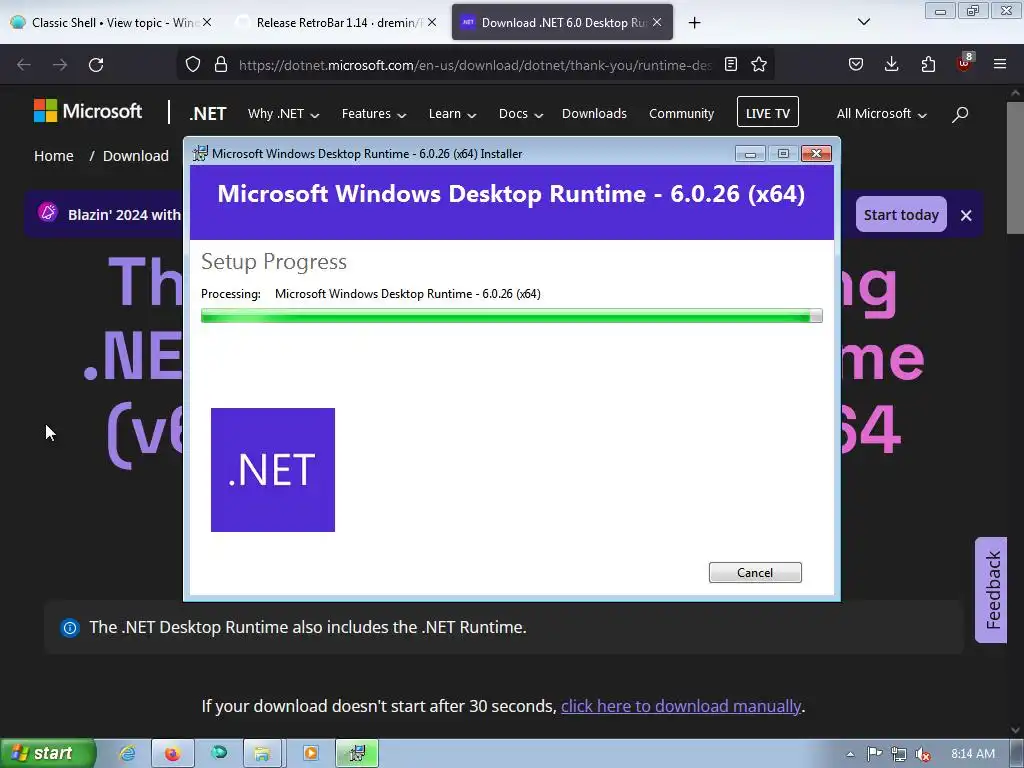Click the padlock site info icon
Image resolution: width=1024 pixels, height=768 pixels.
221,64
